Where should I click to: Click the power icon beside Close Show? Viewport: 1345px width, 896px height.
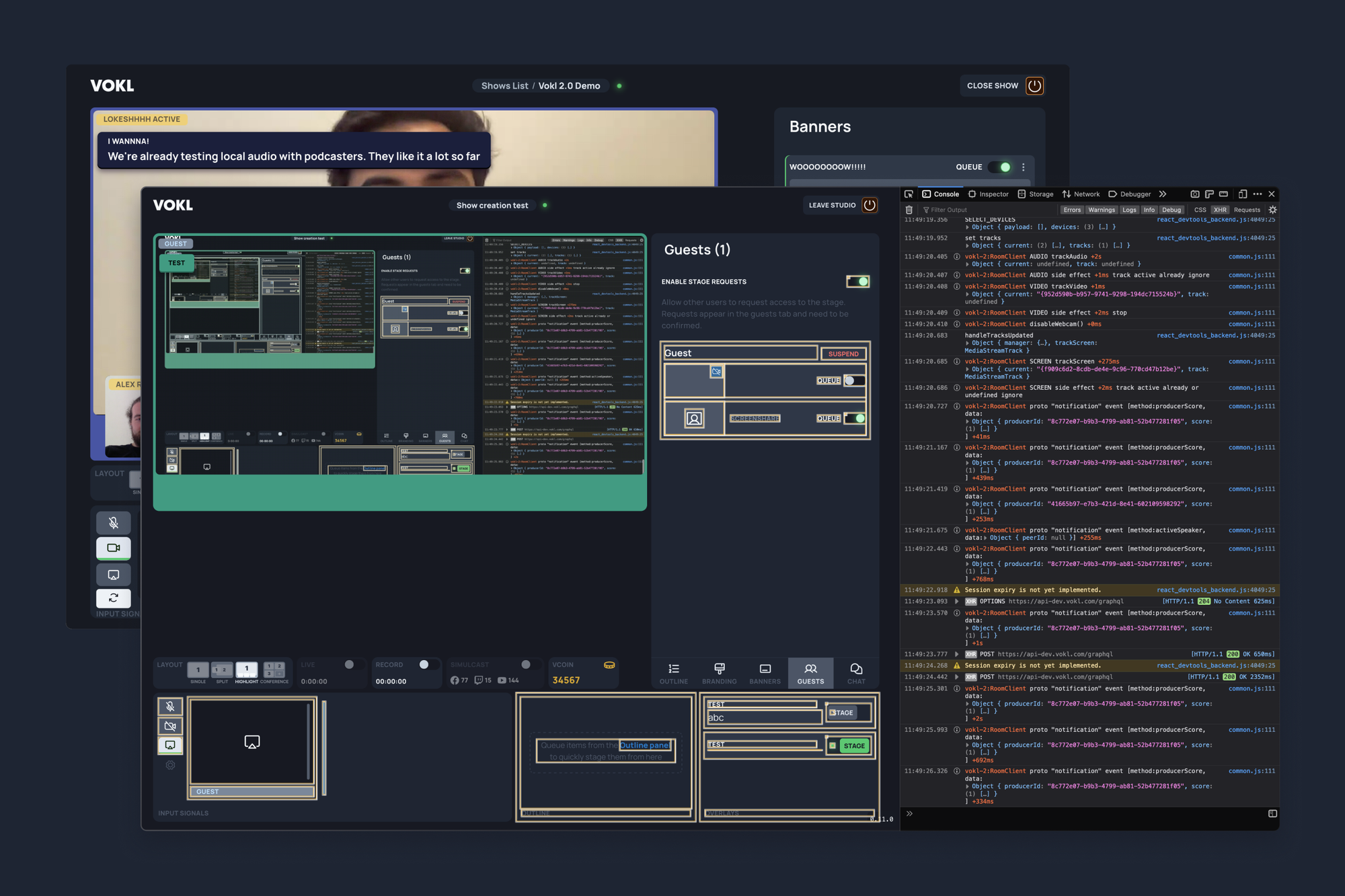pyautogui.click(x=1034, y=86)
